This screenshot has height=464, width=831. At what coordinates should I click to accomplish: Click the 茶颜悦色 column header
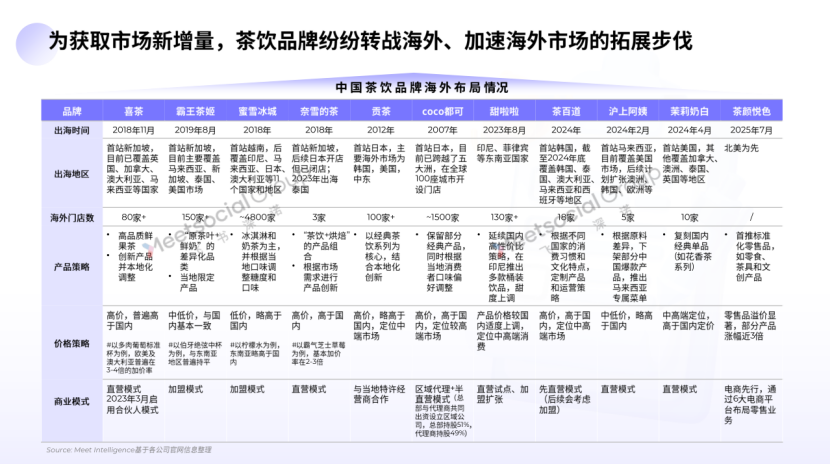point(752,111)
